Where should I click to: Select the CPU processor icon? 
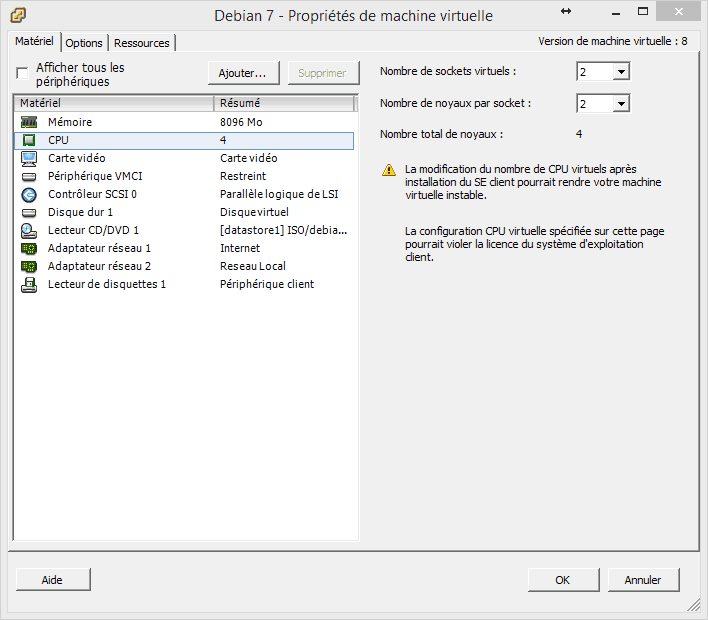(x=29, y=140)
